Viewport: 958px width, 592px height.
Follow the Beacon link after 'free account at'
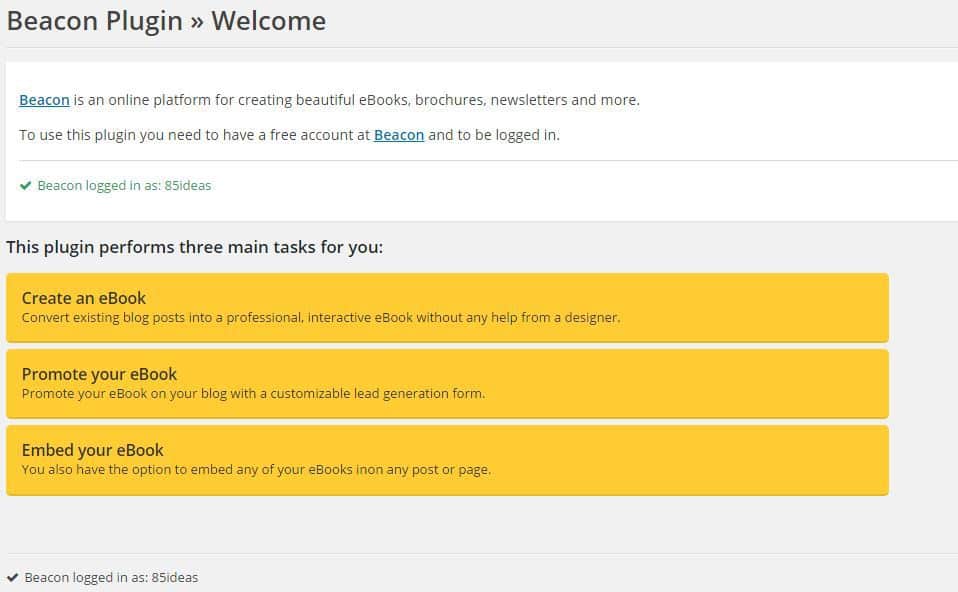point(399,135)
